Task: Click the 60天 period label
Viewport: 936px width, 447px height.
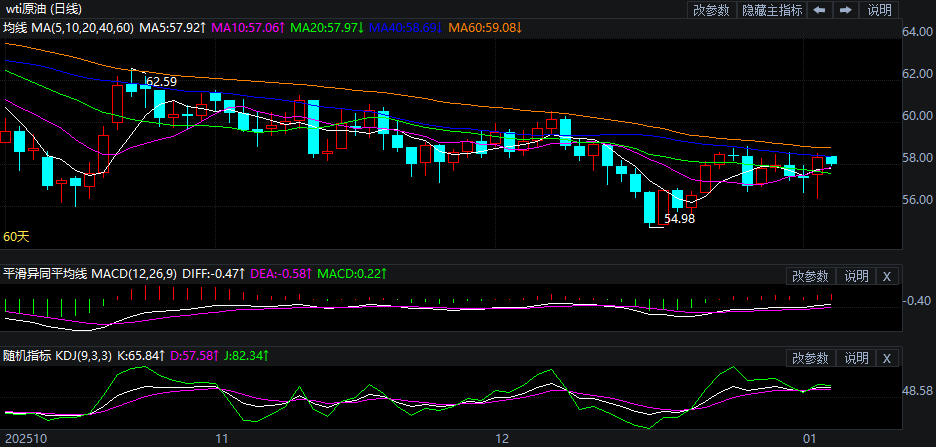Action: pos(16,237)
